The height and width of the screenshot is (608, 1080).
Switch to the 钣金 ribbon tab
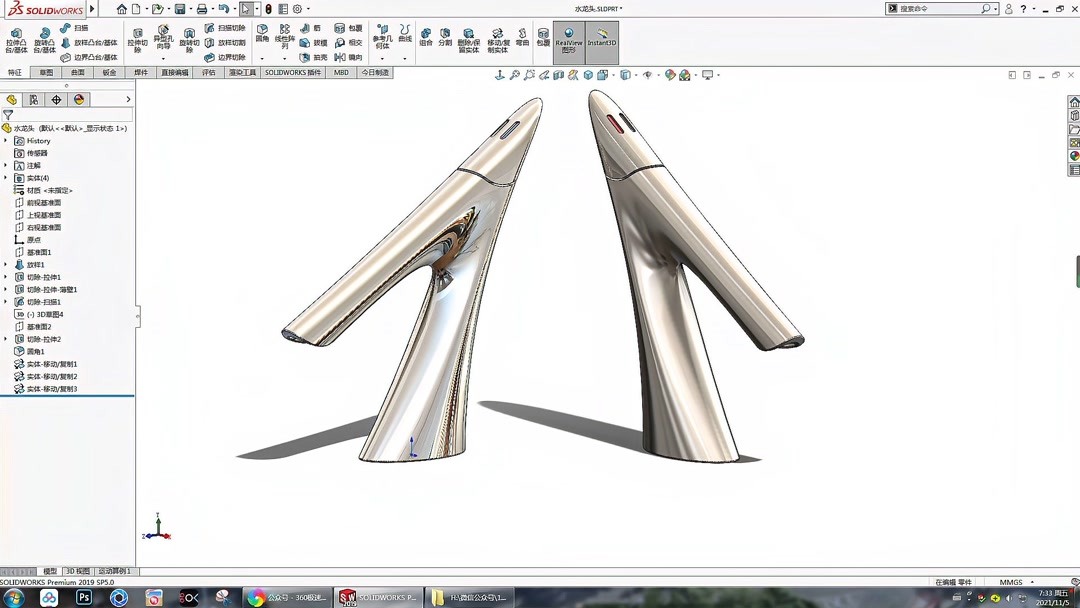coord(107,72)
